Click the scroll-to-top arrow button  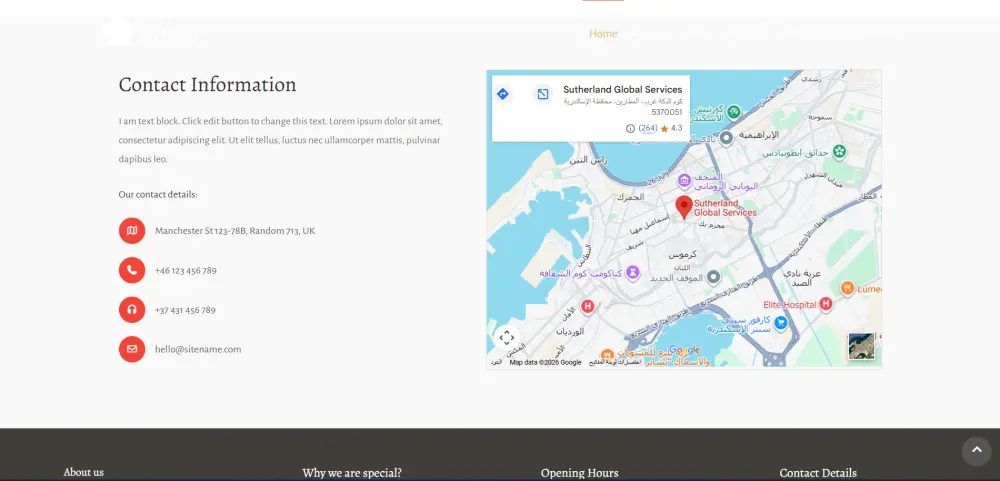coord(976,451)
